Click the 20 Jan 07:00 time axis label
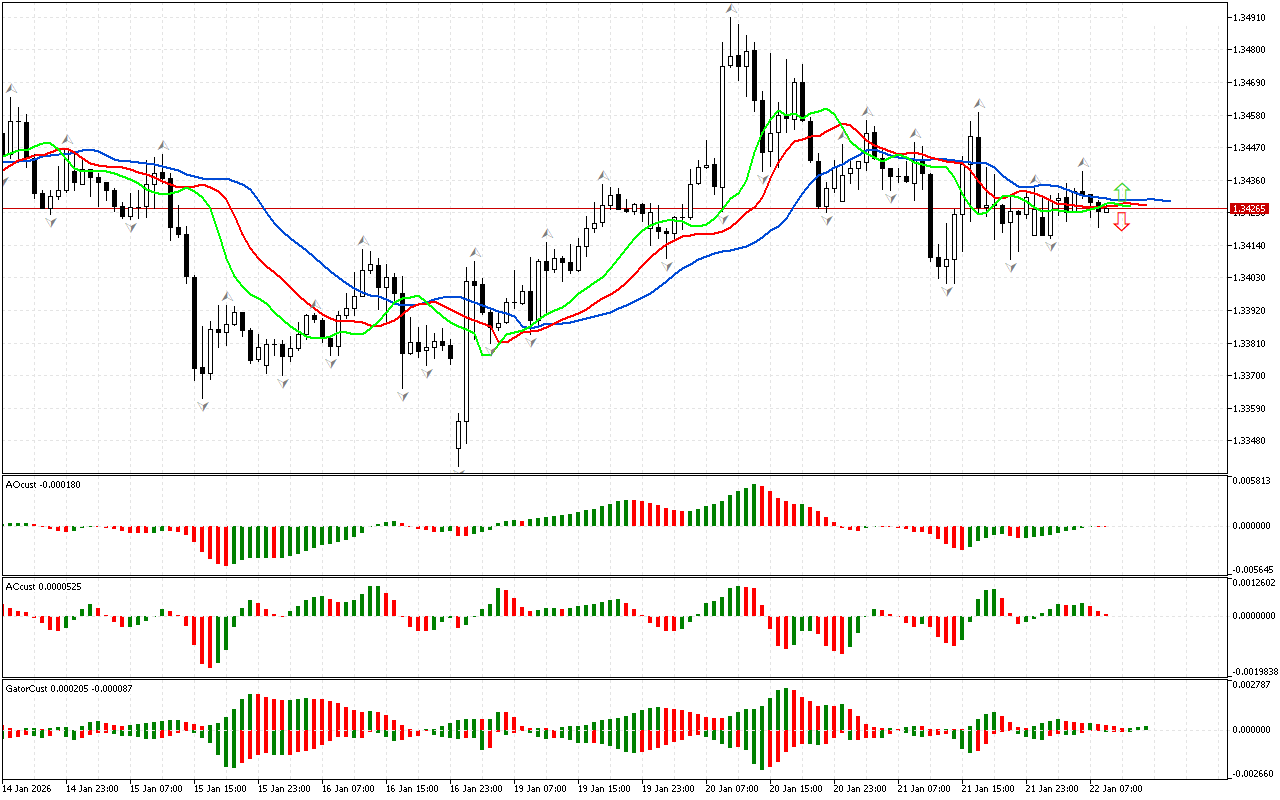Screen dimensions: 1280x800 pyautogui.click(x=730, y=789)
